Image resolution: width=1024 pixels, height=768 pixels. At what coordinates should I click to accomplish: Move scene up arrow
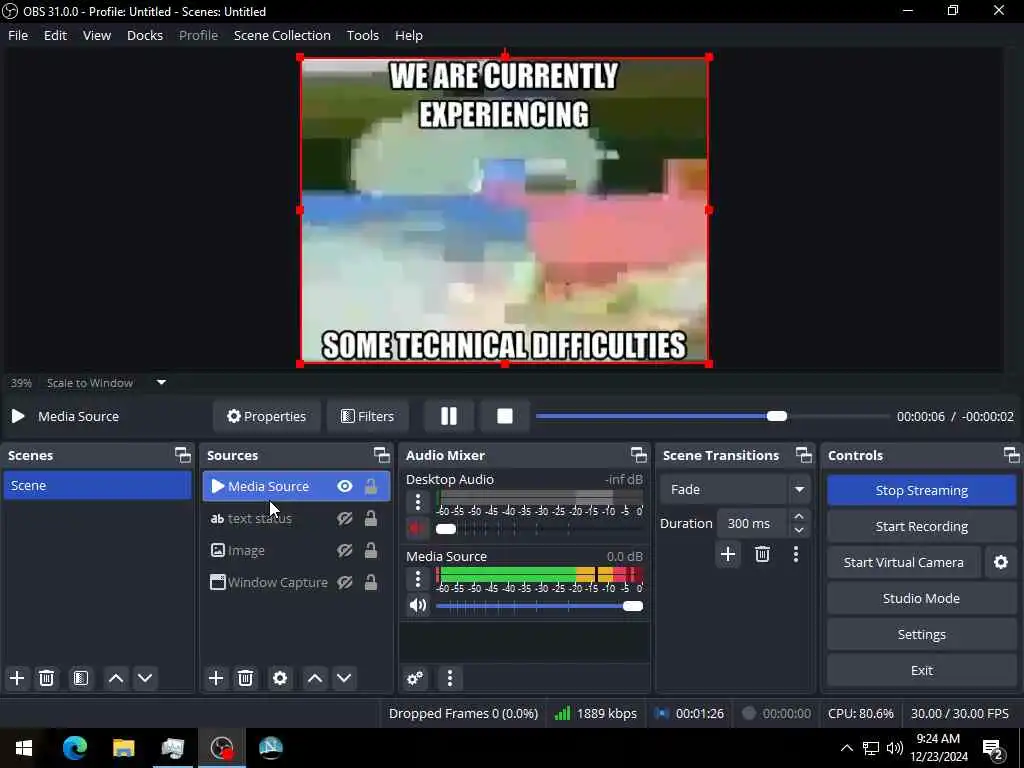[116, 678]
